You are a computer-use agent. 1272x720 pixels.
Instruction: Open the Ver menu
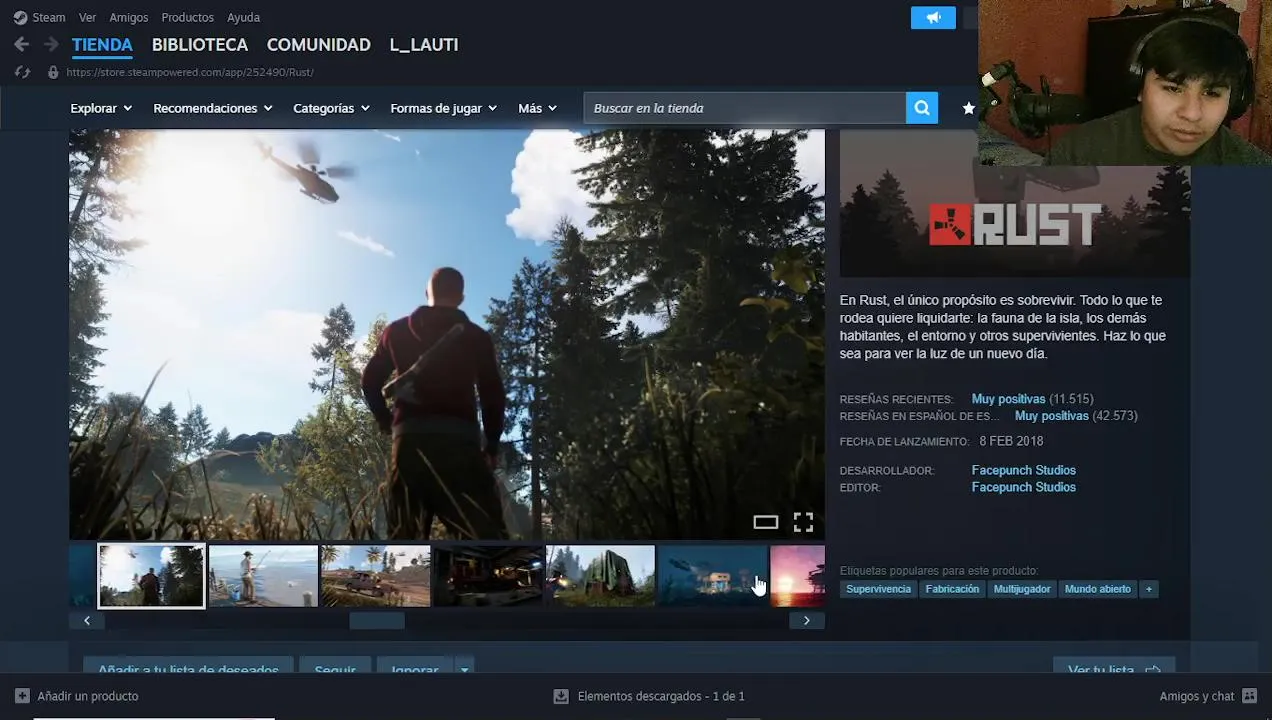(x=87, y=17)
